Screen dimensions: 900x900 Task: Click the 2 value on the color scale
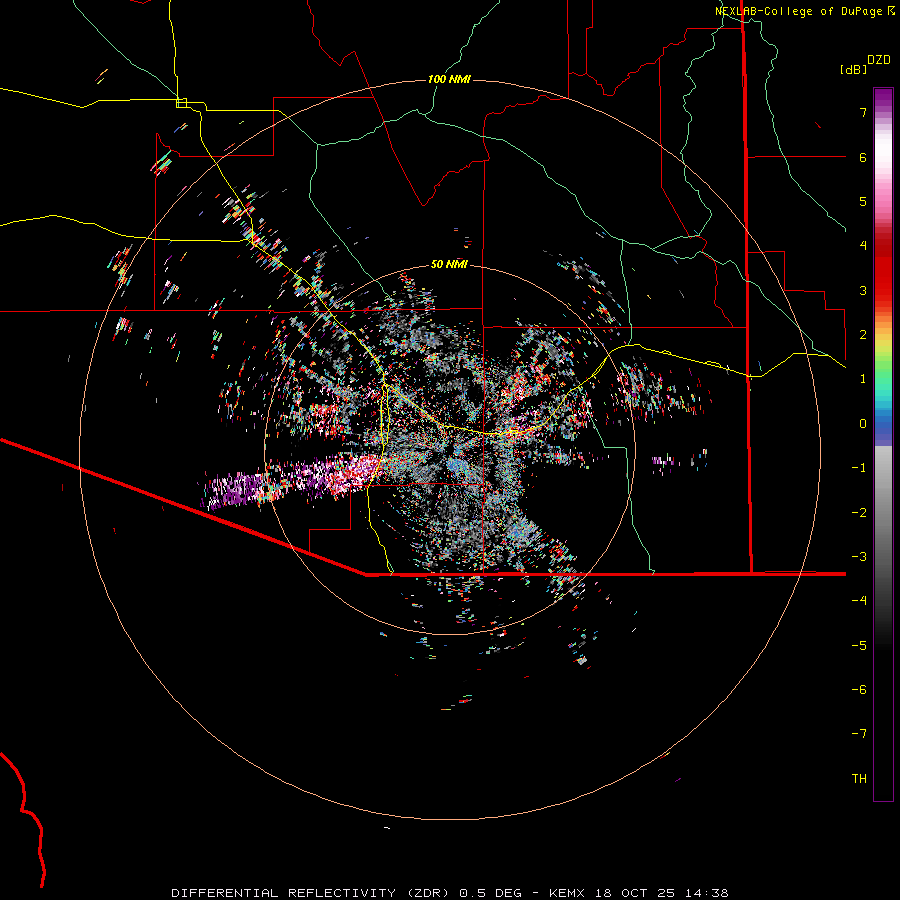tap(863, 335)
